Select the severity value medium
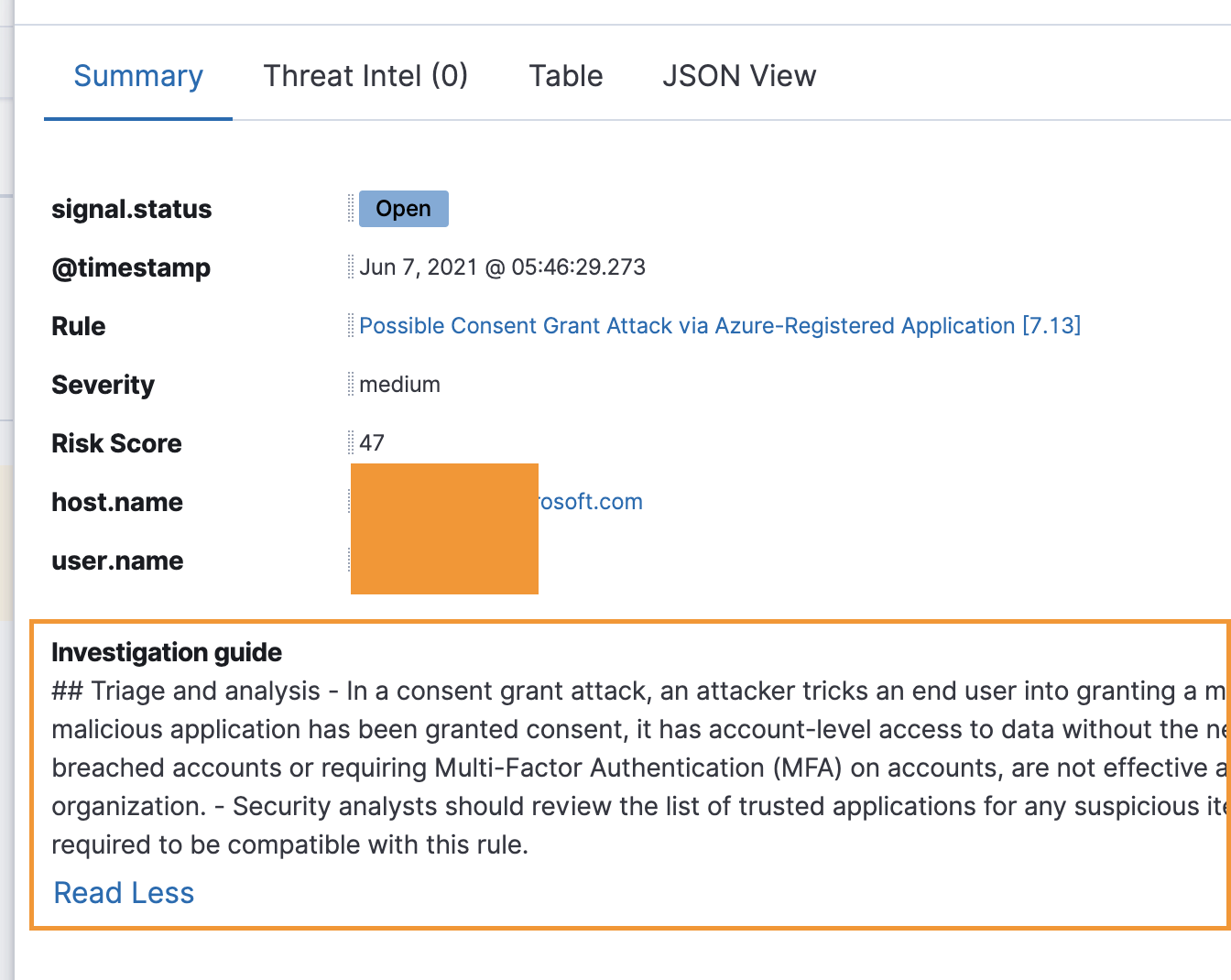 [399, 385]
